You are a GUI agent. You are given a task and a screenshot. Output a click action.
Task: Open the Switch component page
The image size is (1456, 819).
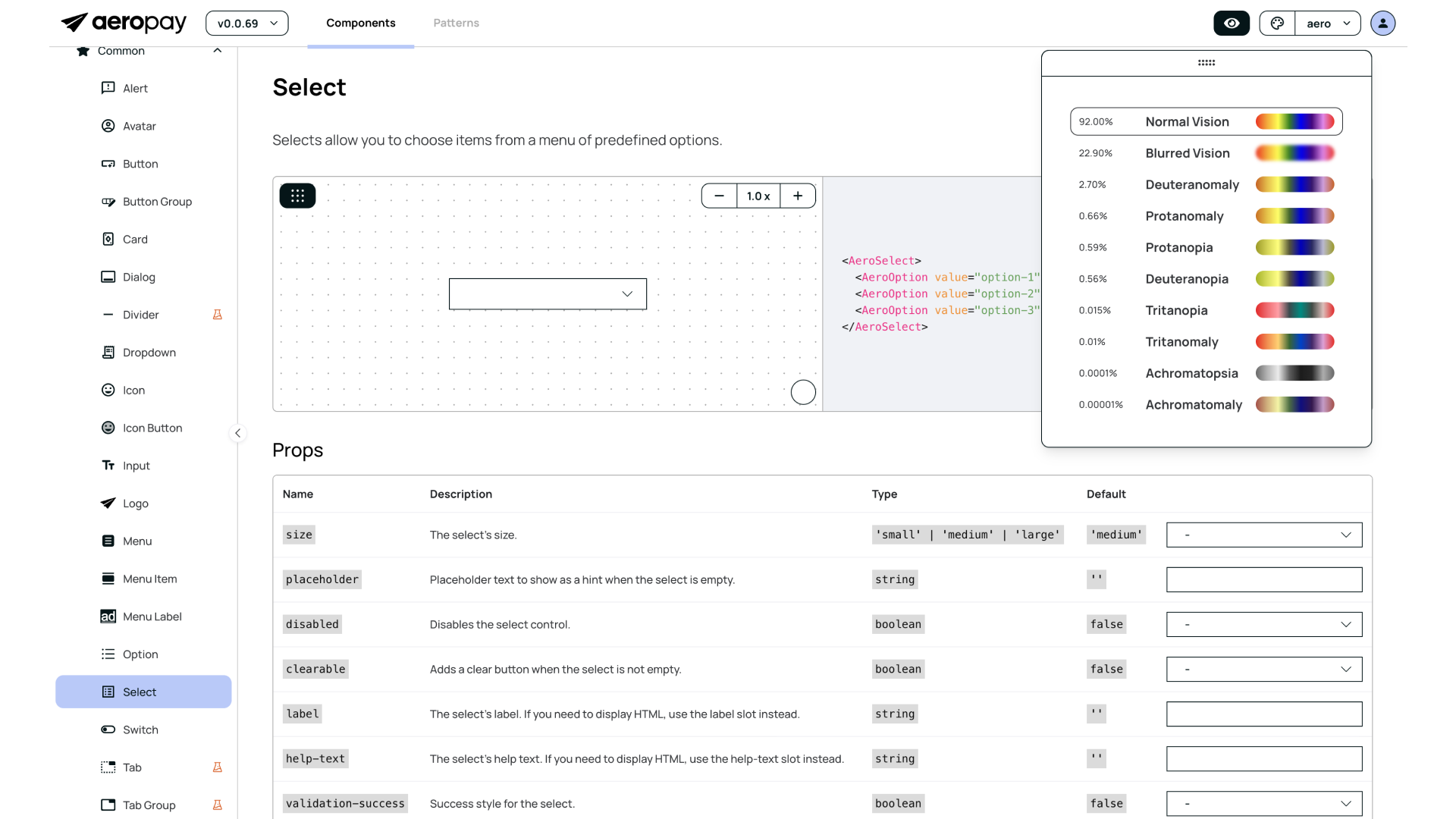point(140,730)
